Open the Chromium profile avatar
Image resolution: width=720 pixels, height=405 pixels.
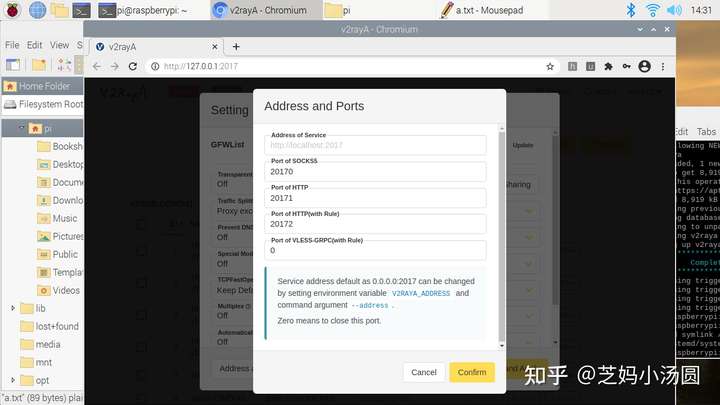(644, 67)
